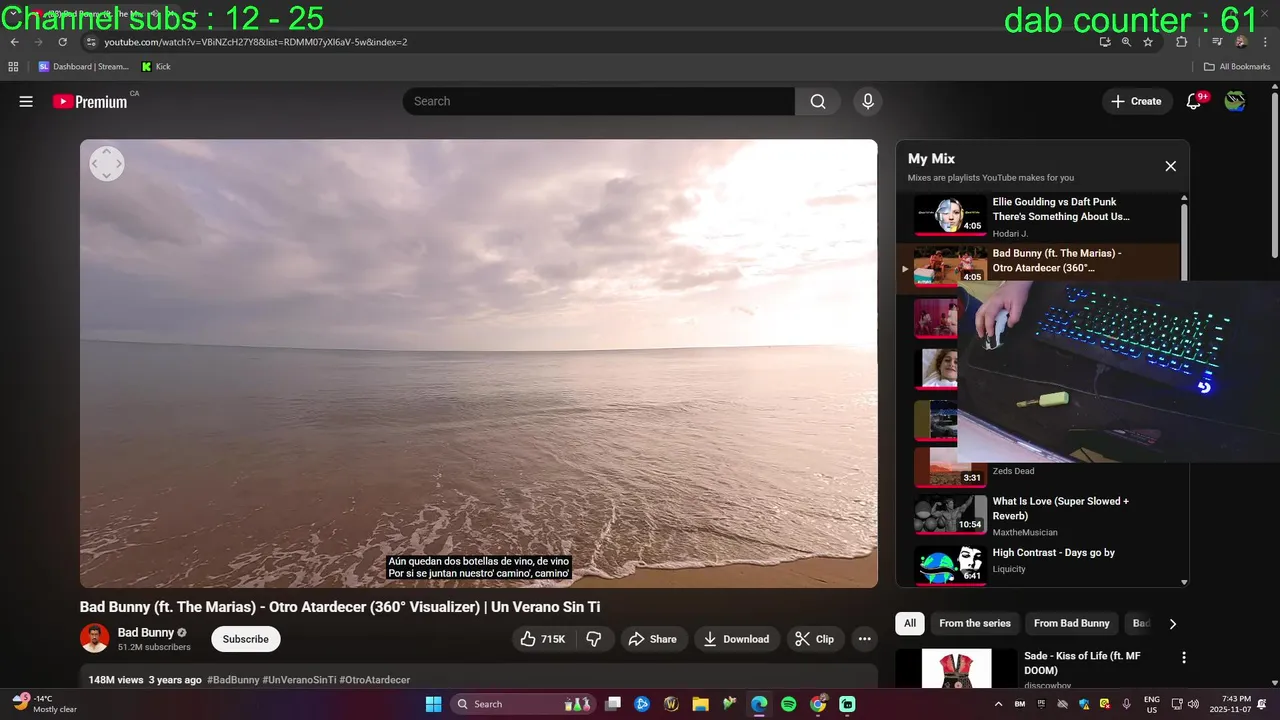Image resolution: width=1280 pixels, height=720 pixels.
Task: Select From Bad Bunny chip
Action: (1072, 623)
